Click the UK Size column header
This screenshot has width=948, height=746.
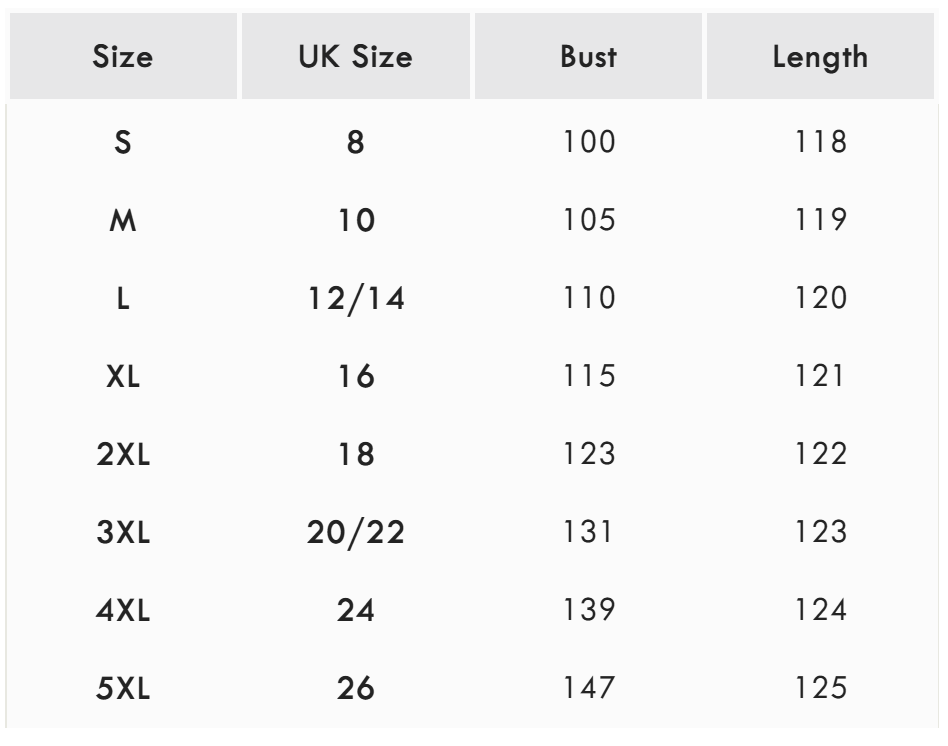(356, 57)
